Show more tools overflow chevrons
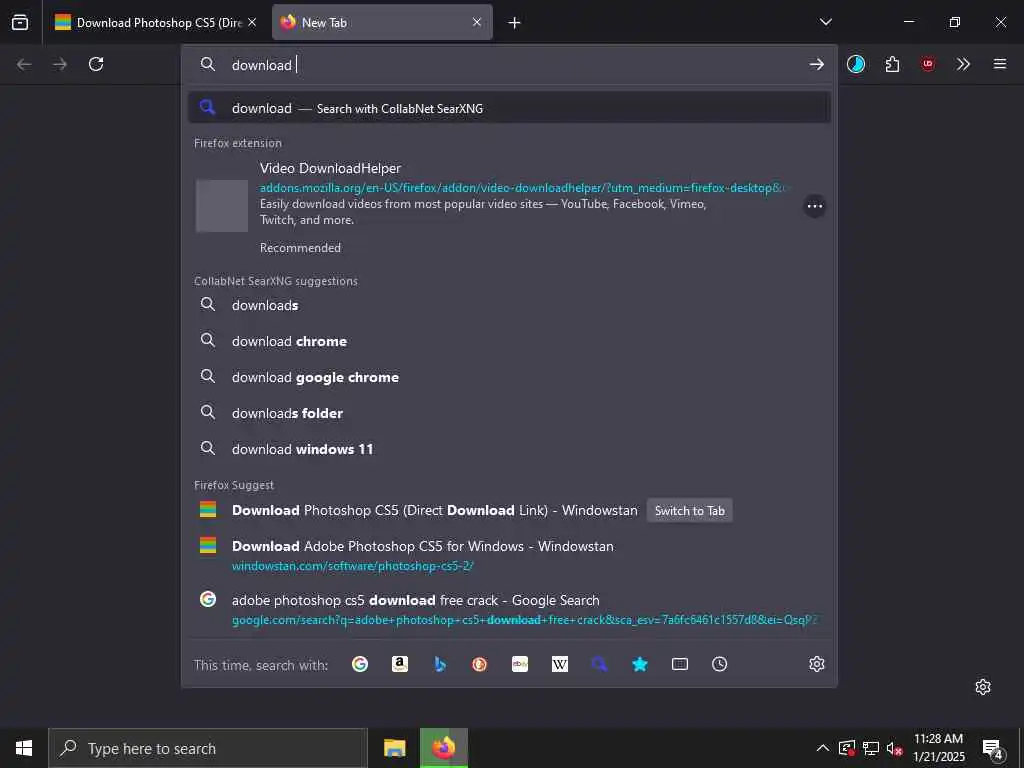The image size is (1024, 768). click(x=963, y=64)
